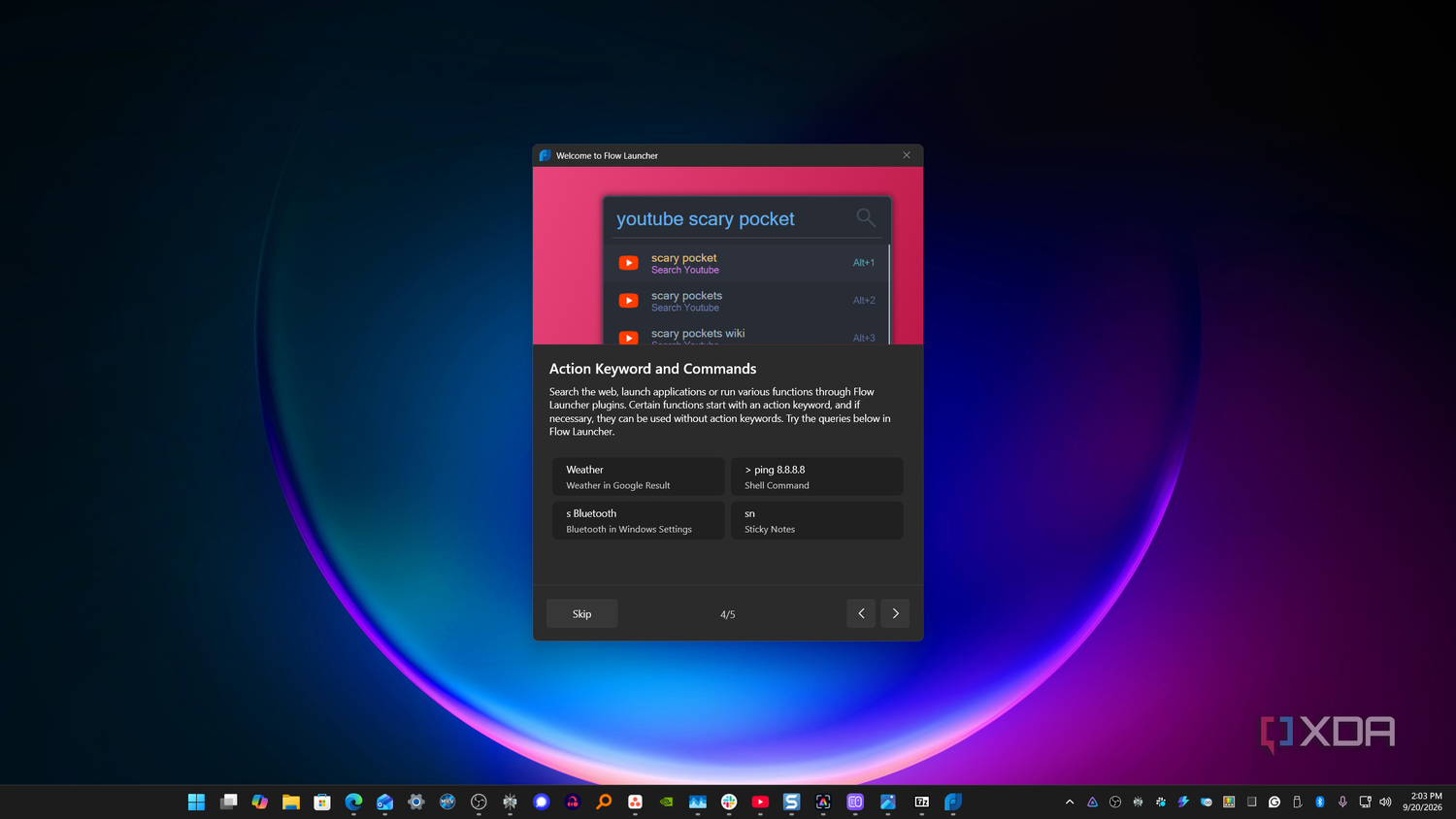Select the ping 8.8.8.8 Shell Command card
This screenshot has height=819, width=1456.
(816, 476)
